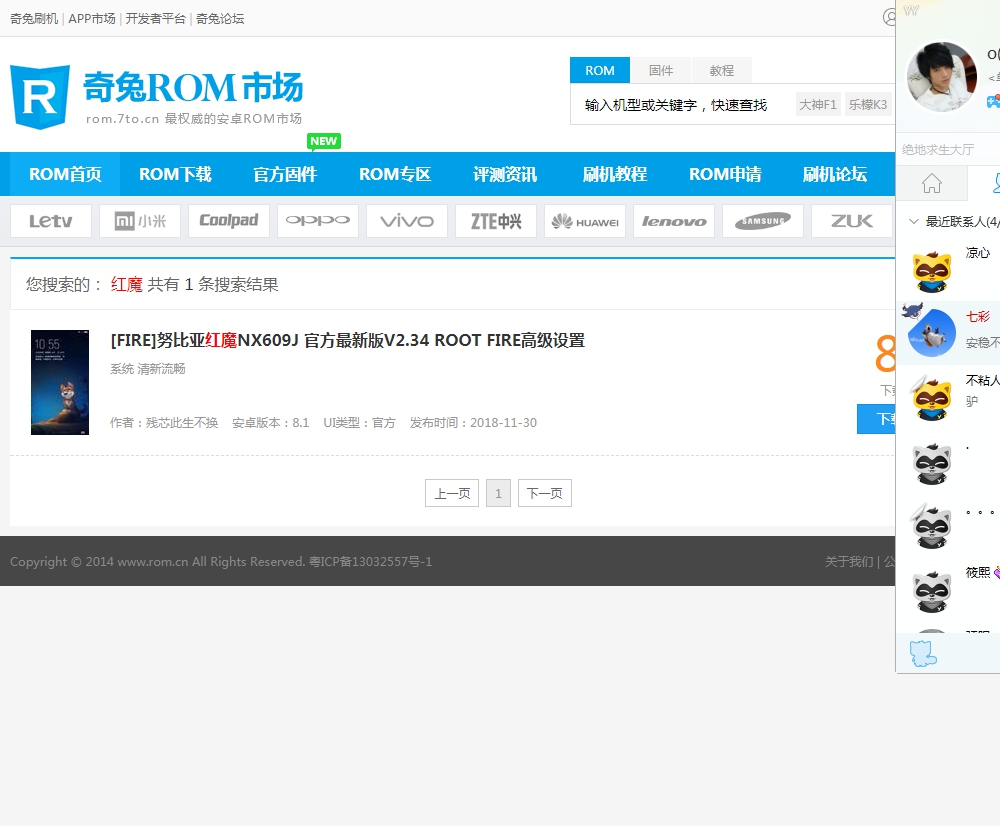Go to previous page with 上一页
1000x826 pixels.
tap(452, 493)
